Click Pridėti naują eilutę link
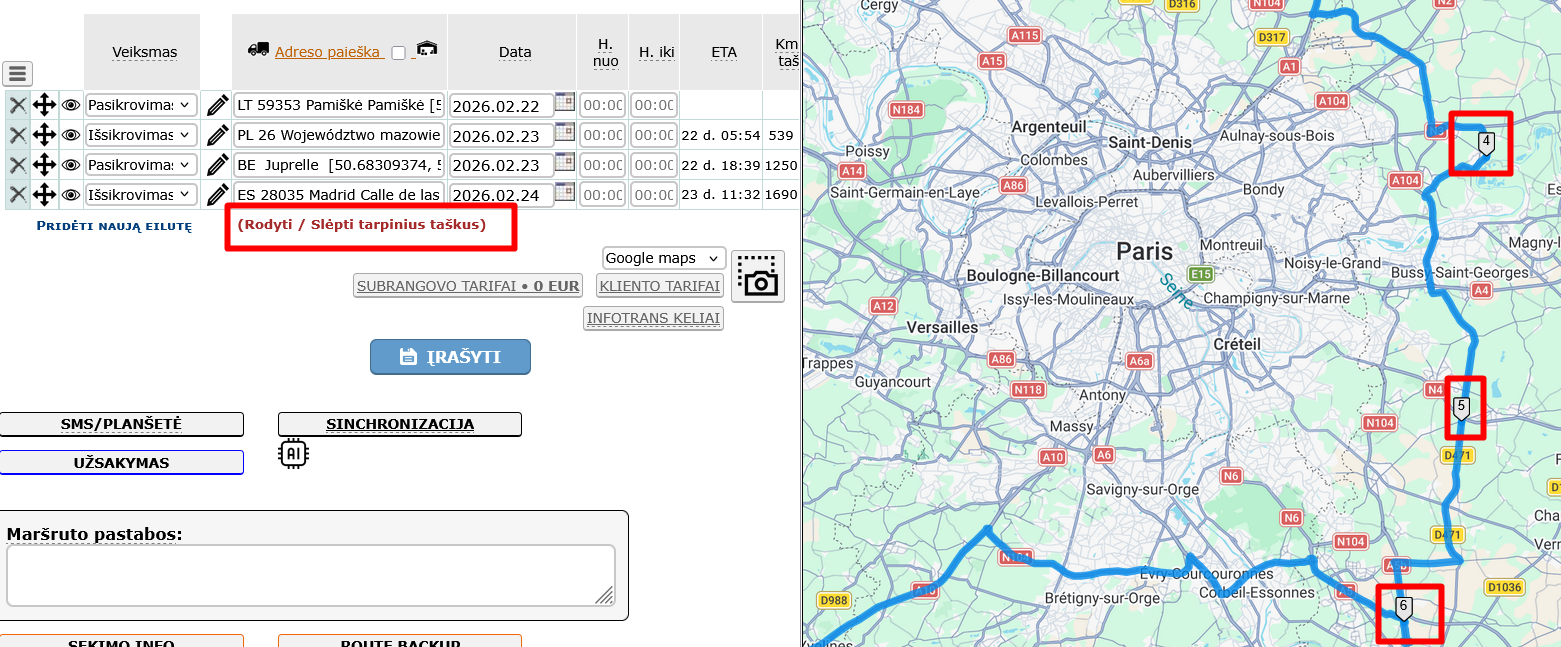1561x647 pixels. 114,226
